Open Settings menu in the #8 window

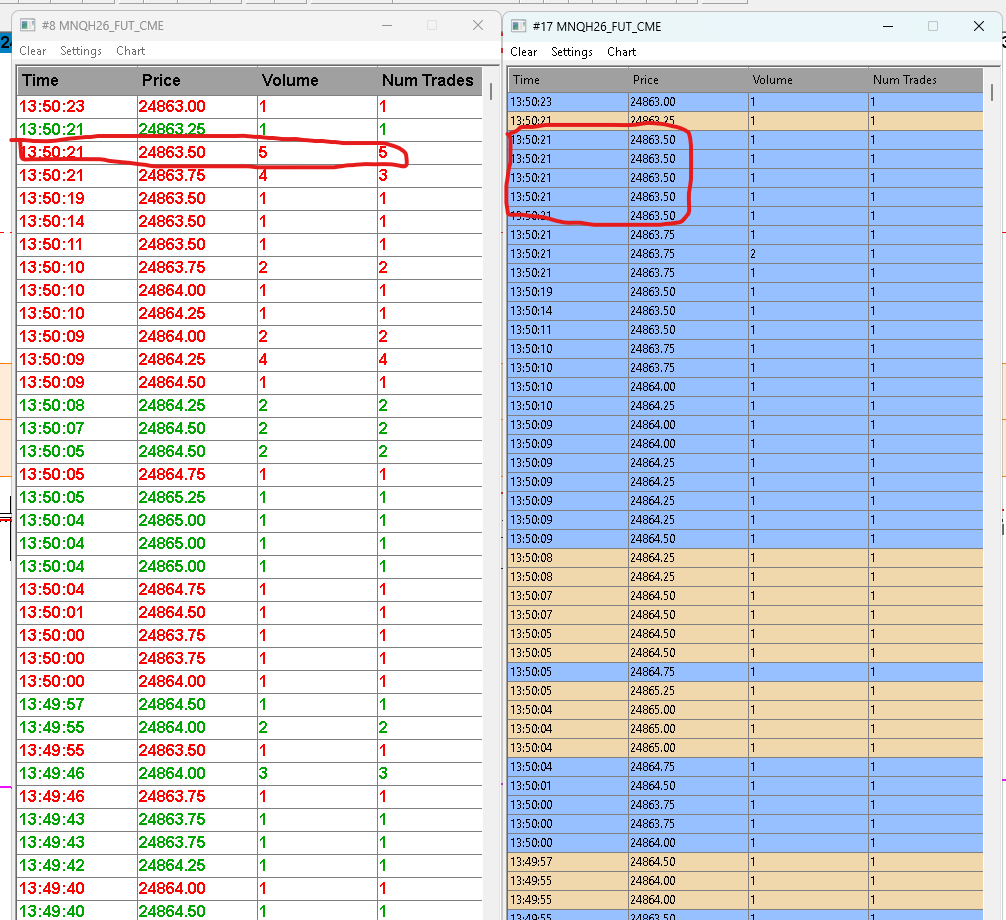pyautogui.click(x=81, y=51)
